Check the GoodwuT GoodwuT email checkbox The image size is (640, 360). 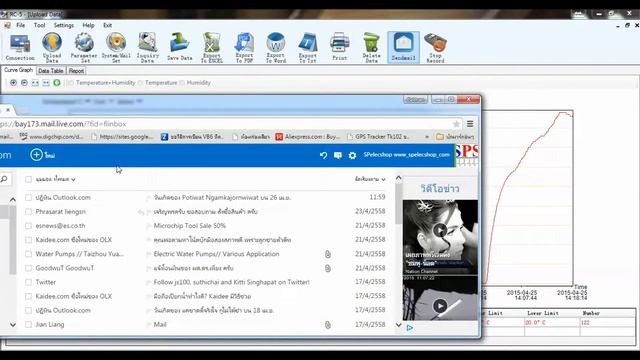click(28, 268)
